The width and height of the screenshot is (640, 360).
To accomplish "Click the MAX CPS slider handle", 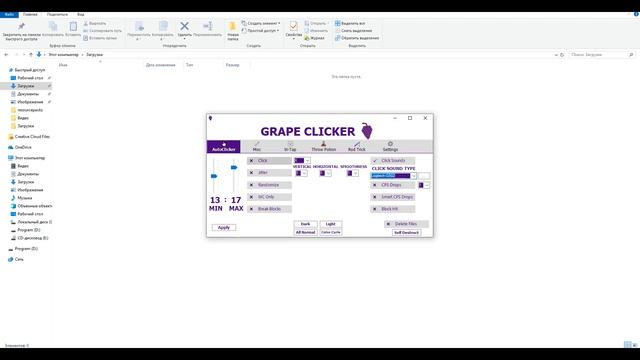I will pos(234,167).
